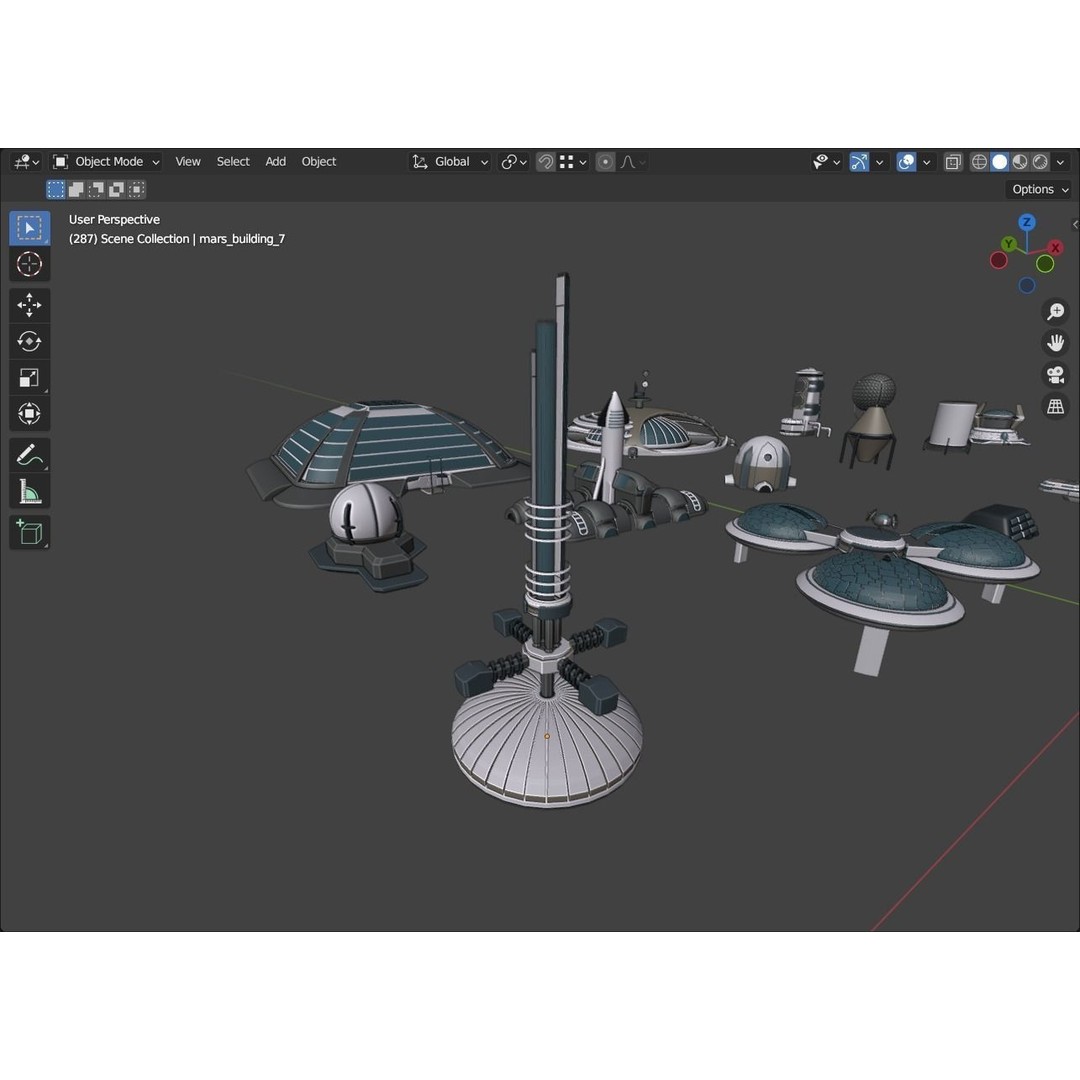Screen dimensions: 1080x1080
Task: Select the Rotate tool
Action: (29, 341)
